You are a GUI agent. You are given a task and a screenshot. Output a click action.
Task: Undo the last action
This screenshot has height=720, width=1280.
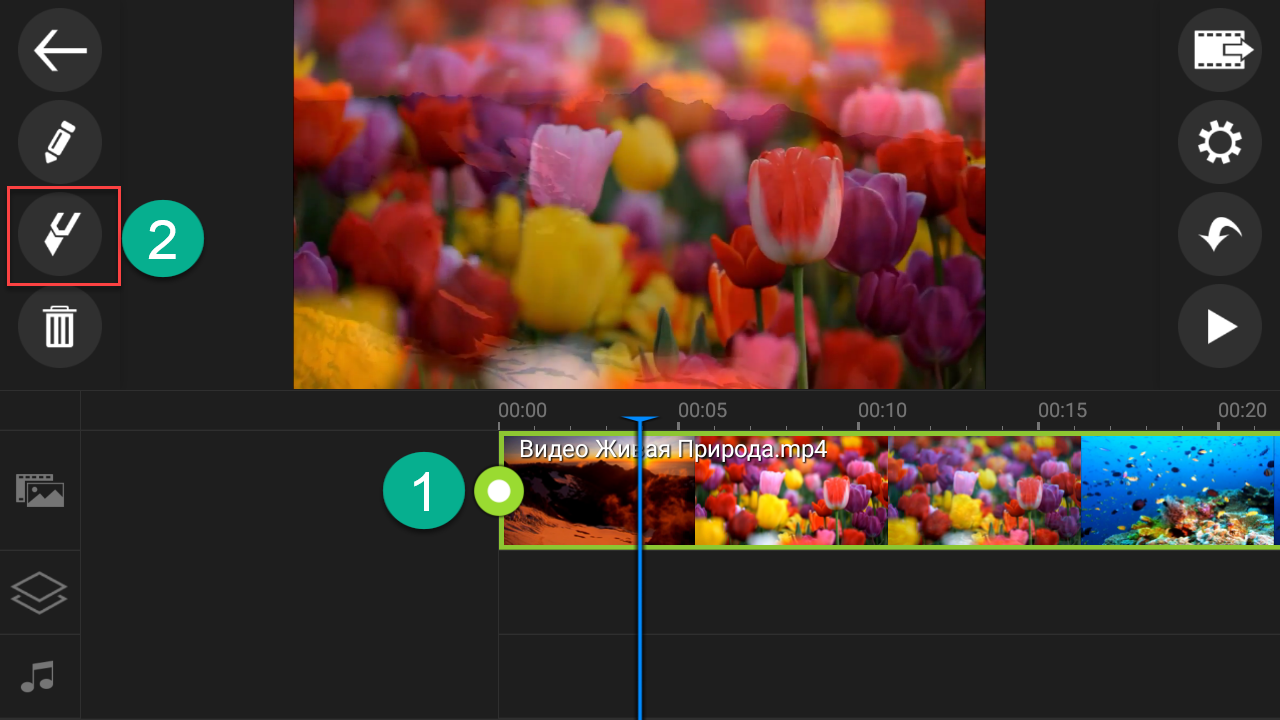pos(1219,235)
